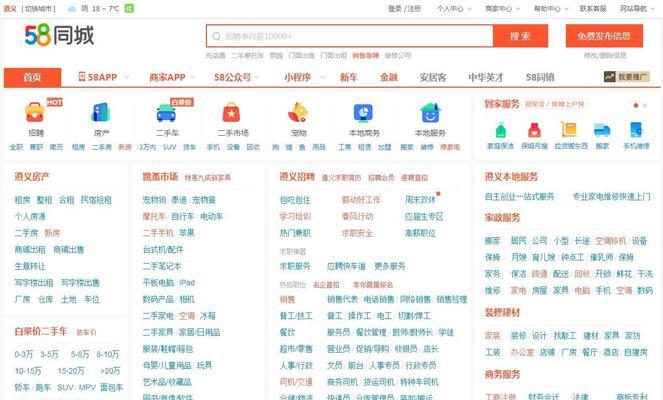Click 平板电脑 link
The width and height of the screenshot is (663, 400).
click(x=158, y=282)
